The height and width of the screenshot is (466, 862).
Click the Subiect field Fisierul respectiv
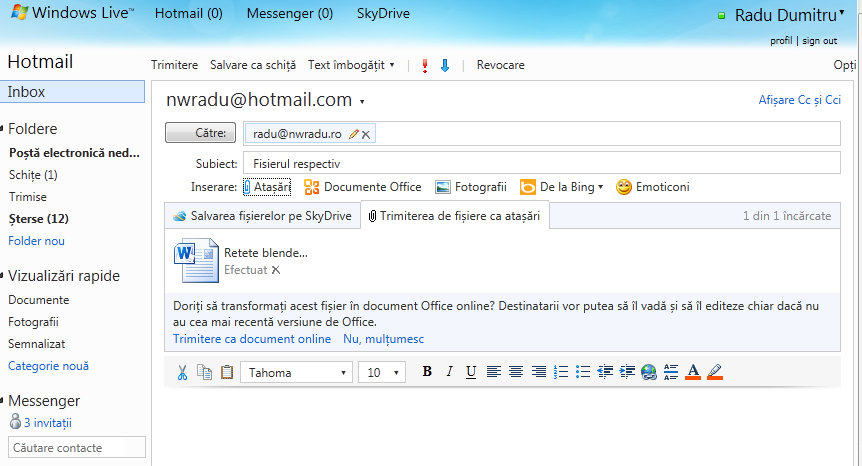pyautogui.click(x=541, y=163)
